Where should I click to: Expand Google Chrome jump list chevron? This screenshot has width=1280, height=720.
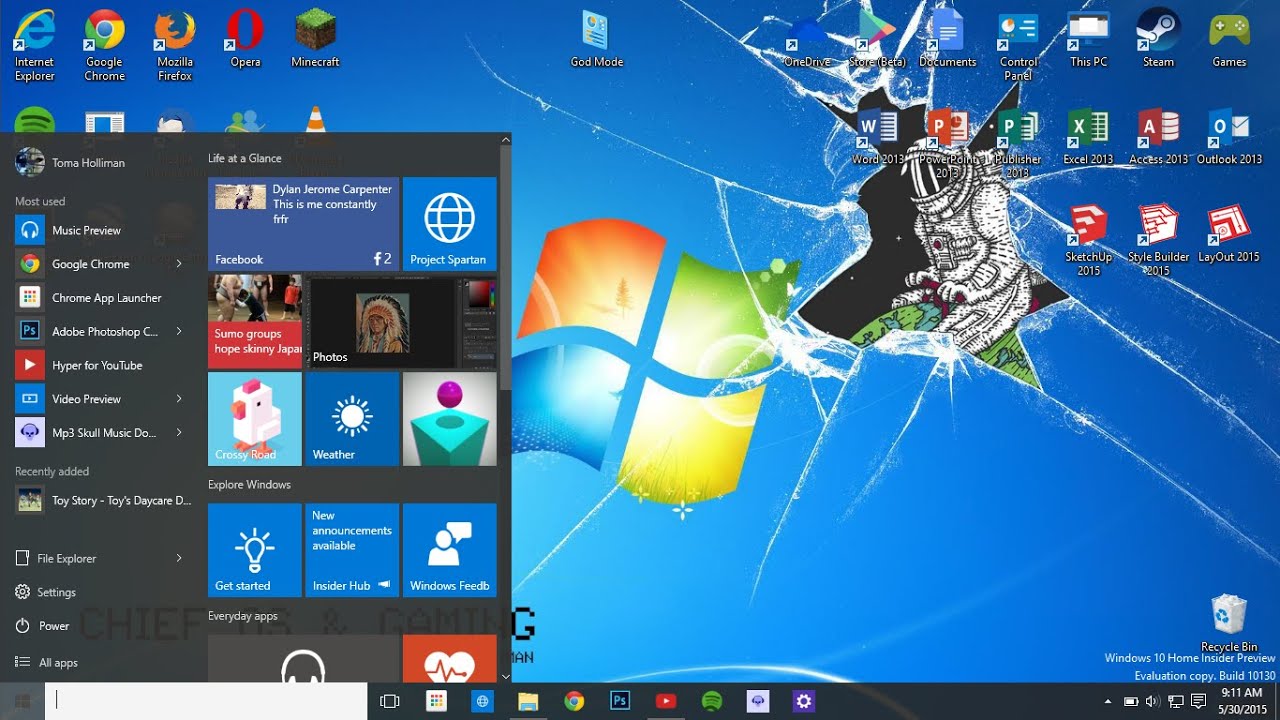point(179,264)
